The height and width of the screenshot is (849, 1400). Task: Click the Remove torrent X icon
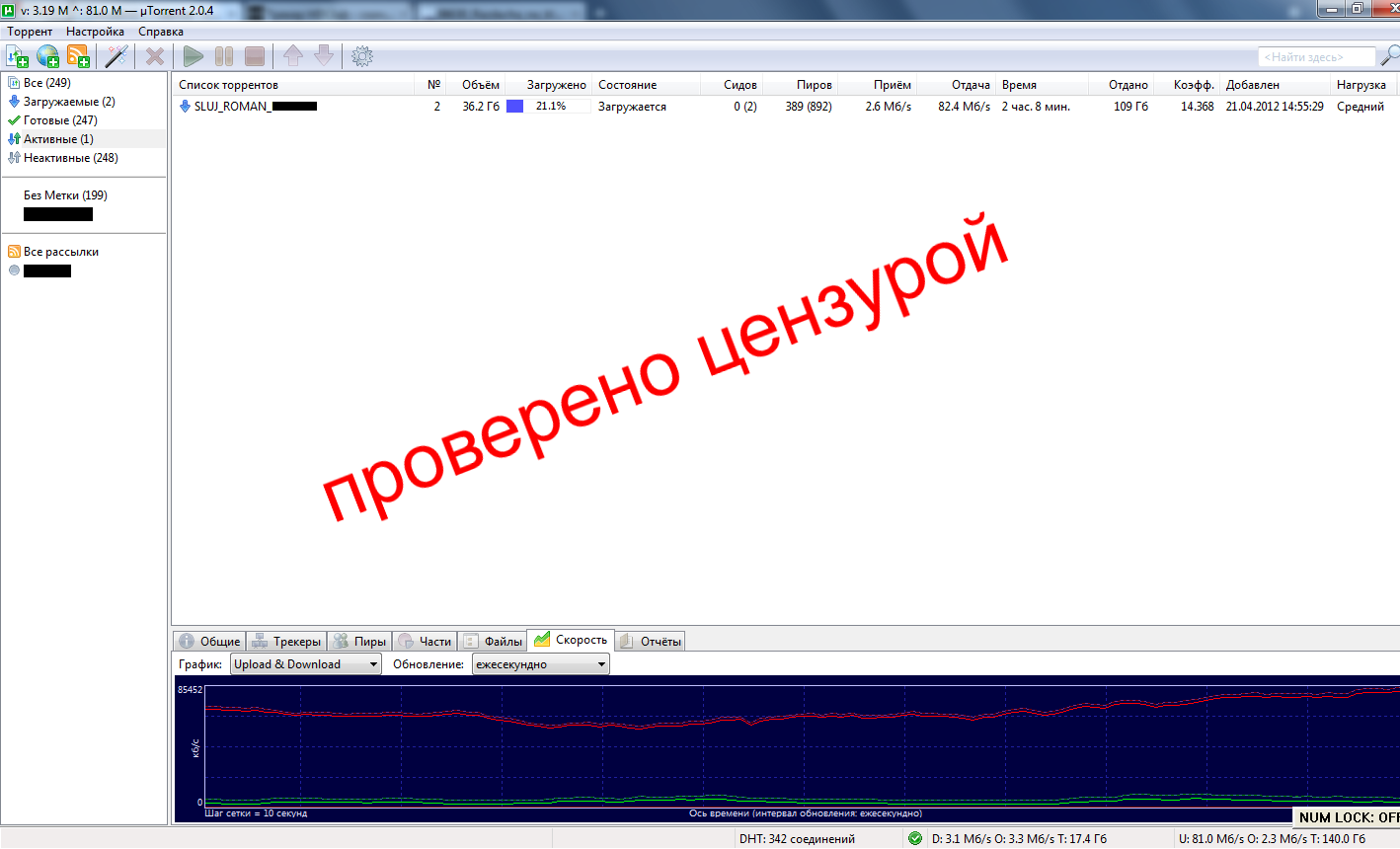click(155, 56)
